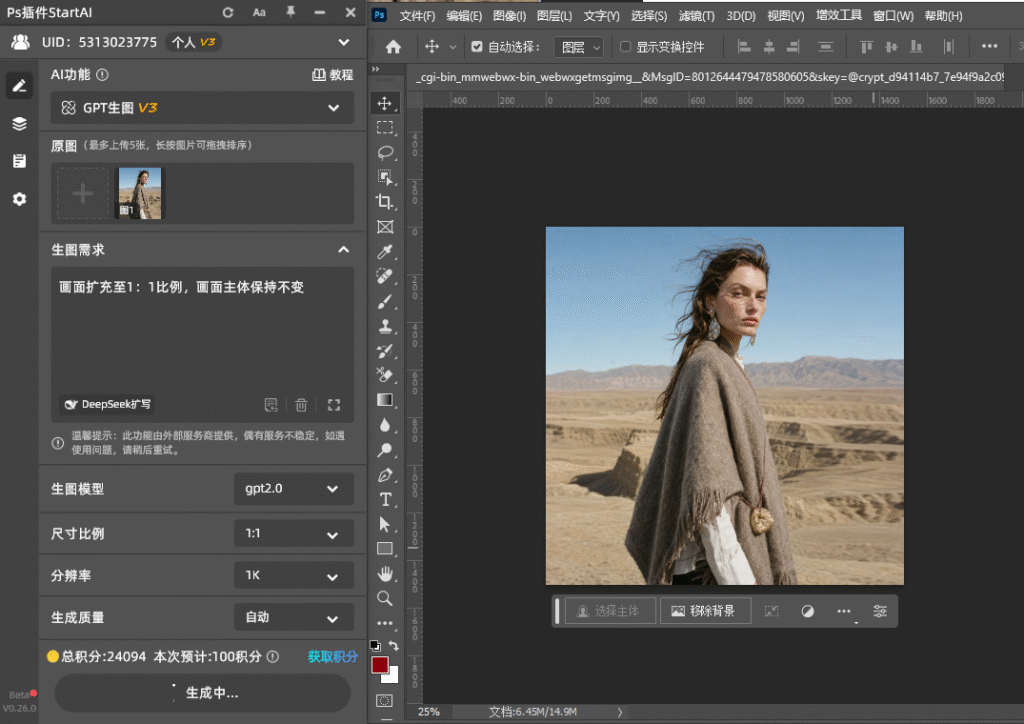Open the 文件(F) menu
This screenshot has height=724, width=1024.
point(417,16)
